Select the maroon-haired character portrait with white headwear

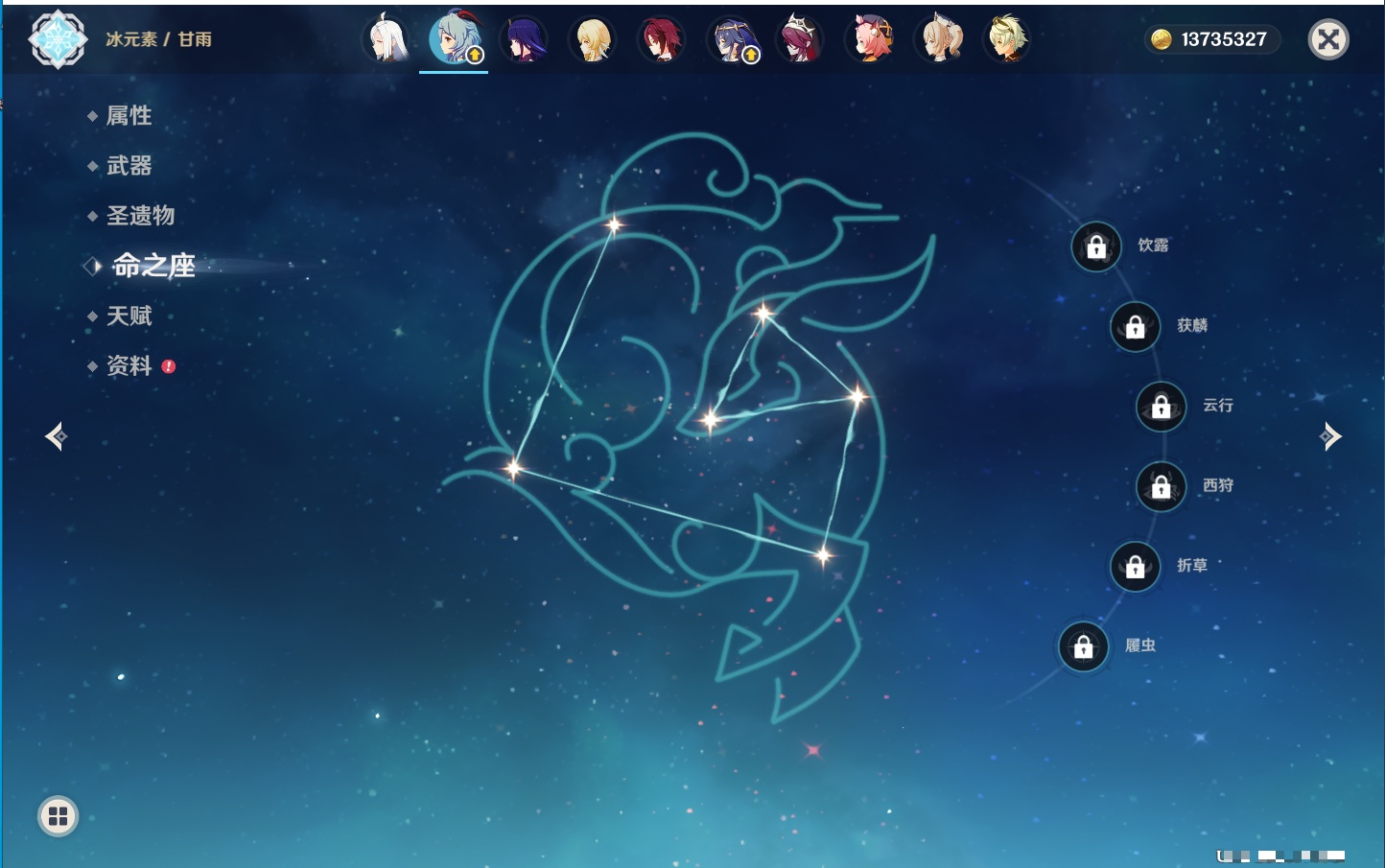click(800, 39)
